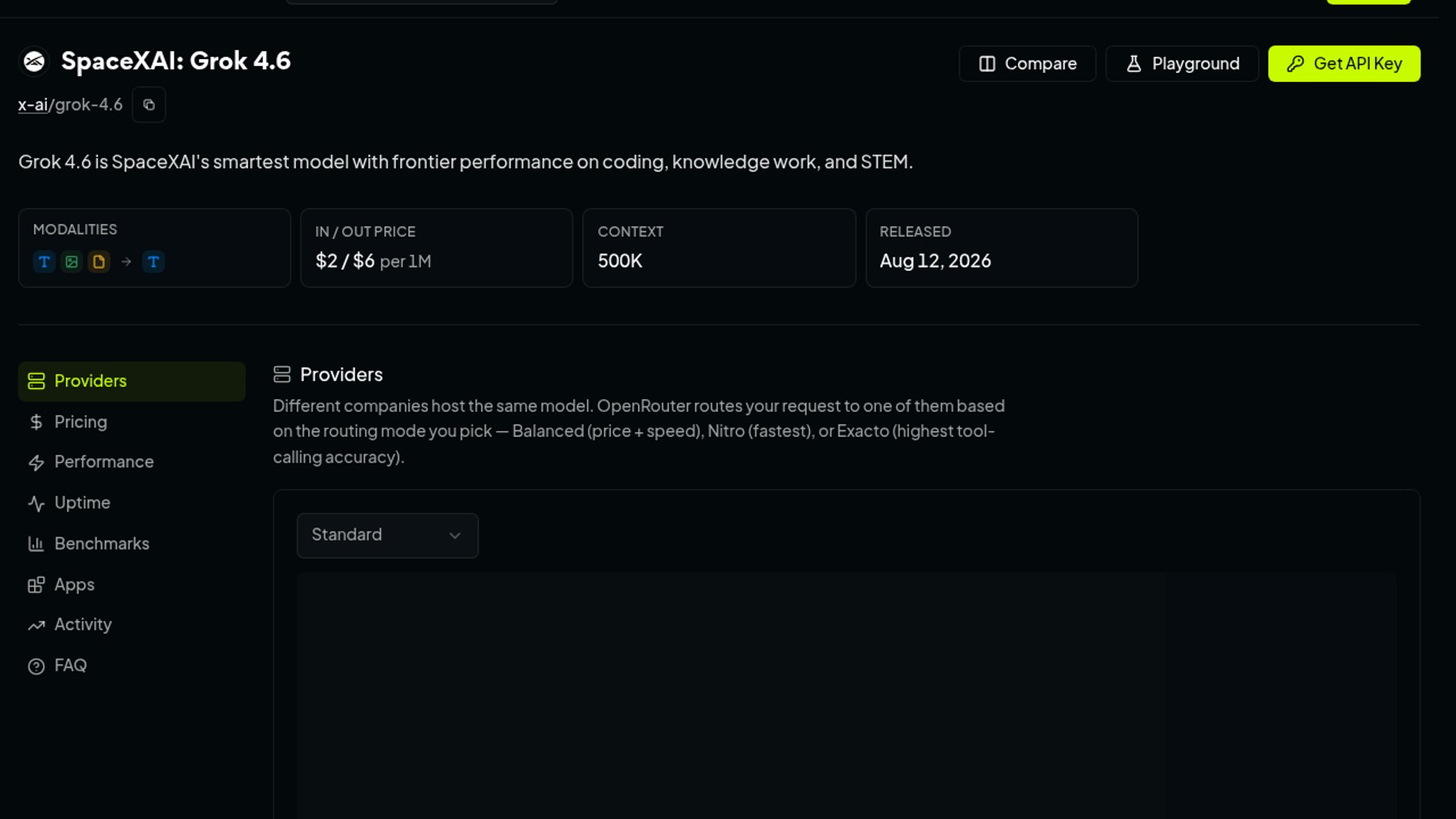Launch the Playground
Viewport: 1456px width, 819px height.
coord(1181,64)
